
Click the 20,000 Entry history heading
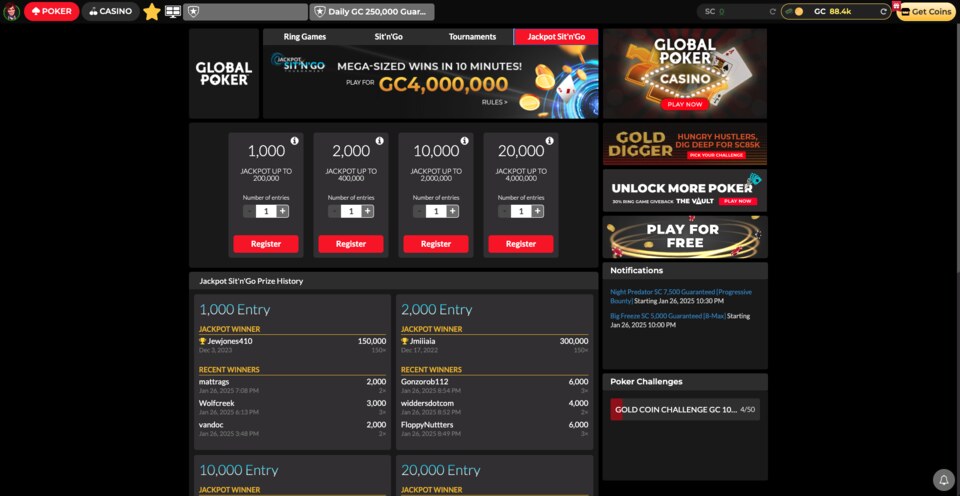click(x=441, y=470)
